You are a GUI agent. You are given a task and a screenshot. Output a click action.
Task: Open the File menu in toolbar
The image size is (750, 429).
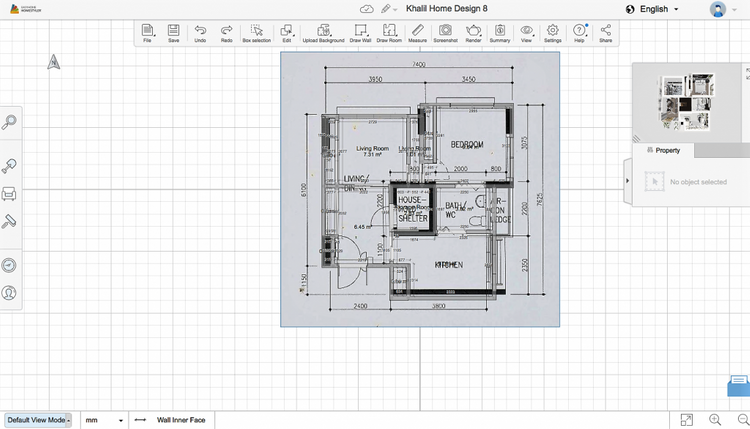coord(147,33)
